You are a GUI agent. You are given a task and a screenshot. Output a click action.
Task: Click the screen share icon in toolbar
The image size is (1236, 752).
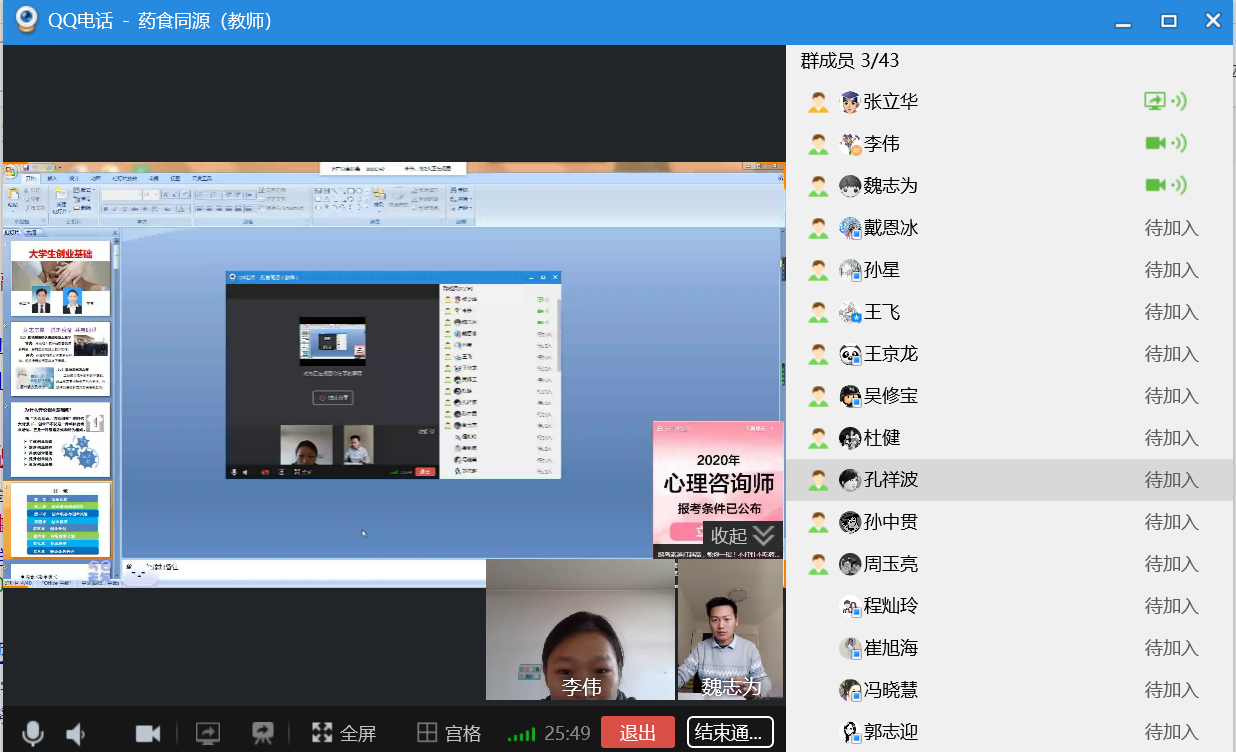[x=207, y=733]
